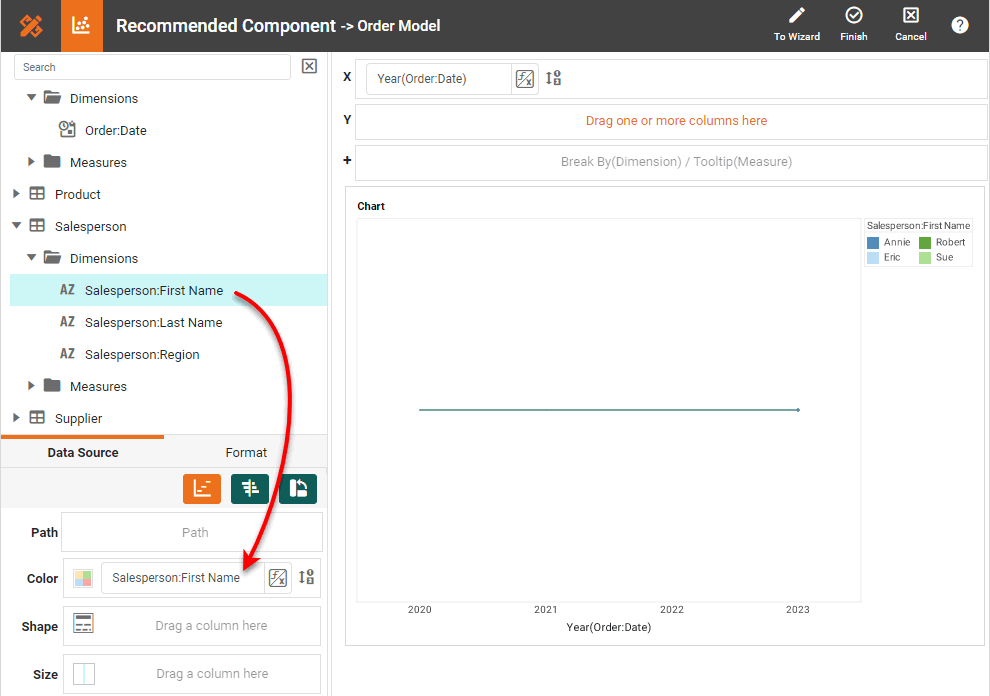Click the formula icon in the Color field

coord(278,578)
